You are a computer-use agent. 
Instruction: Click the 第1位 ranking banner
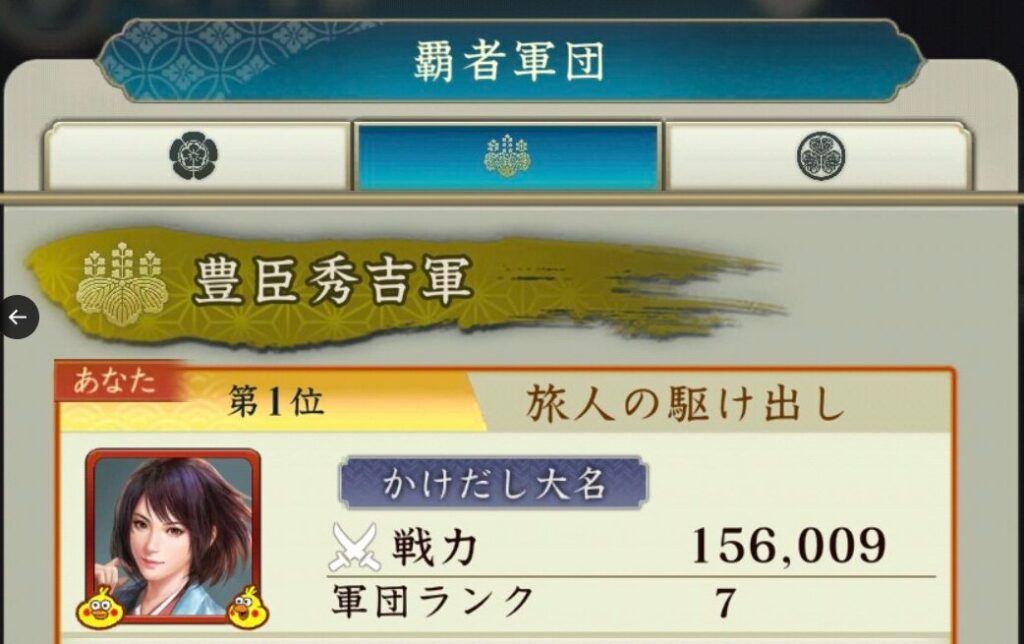[x=274, y=401]
